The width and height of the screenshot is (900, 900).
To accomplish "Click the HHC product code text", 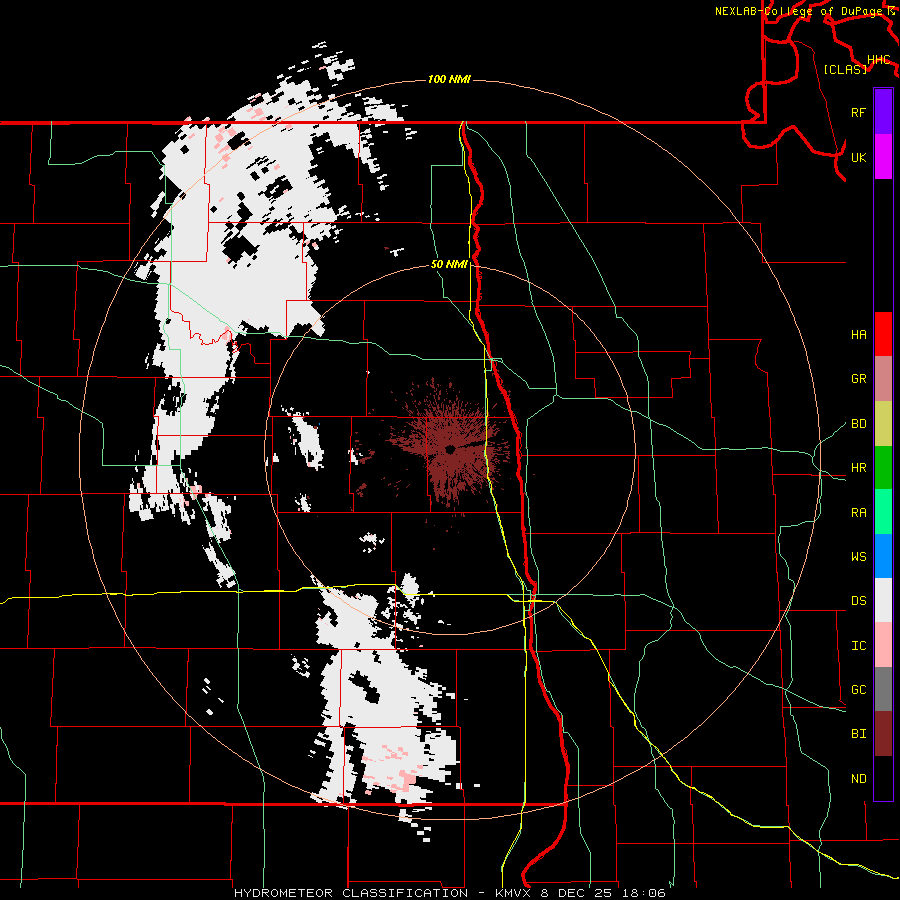I will 878,60.
